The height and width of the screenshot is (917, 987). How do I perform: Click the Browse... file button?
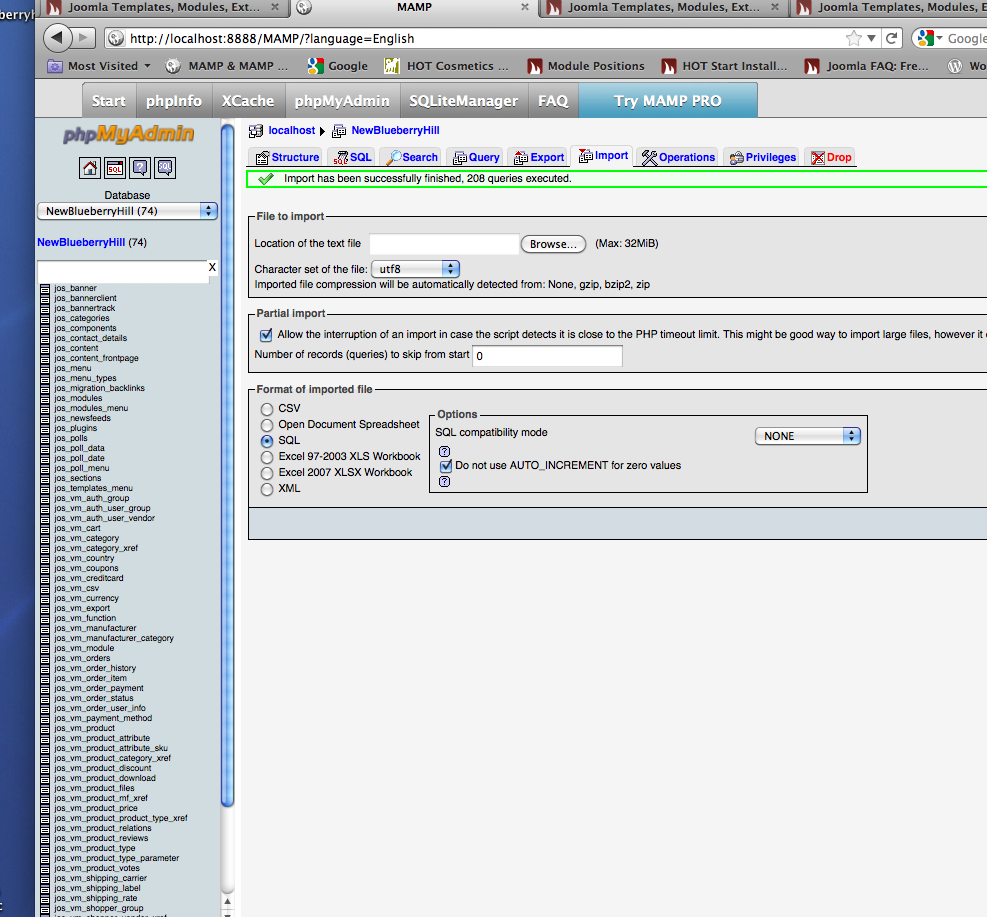click(553, 244)
